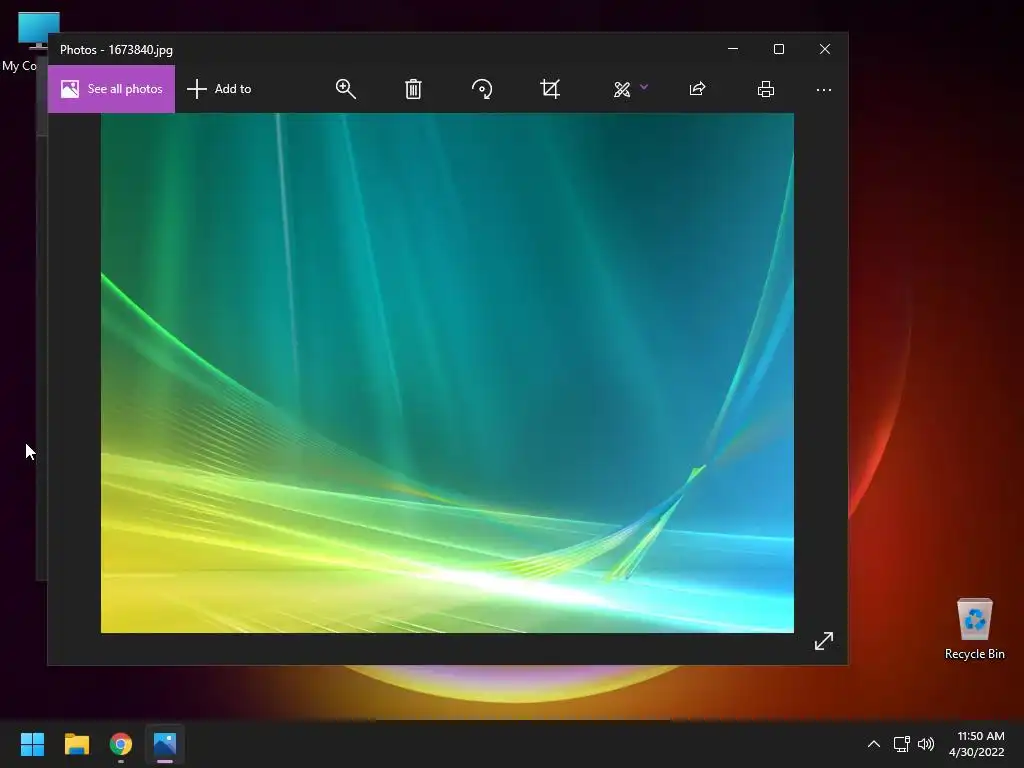Click the Photos - 1673840.jpg title text

[116, 50]
